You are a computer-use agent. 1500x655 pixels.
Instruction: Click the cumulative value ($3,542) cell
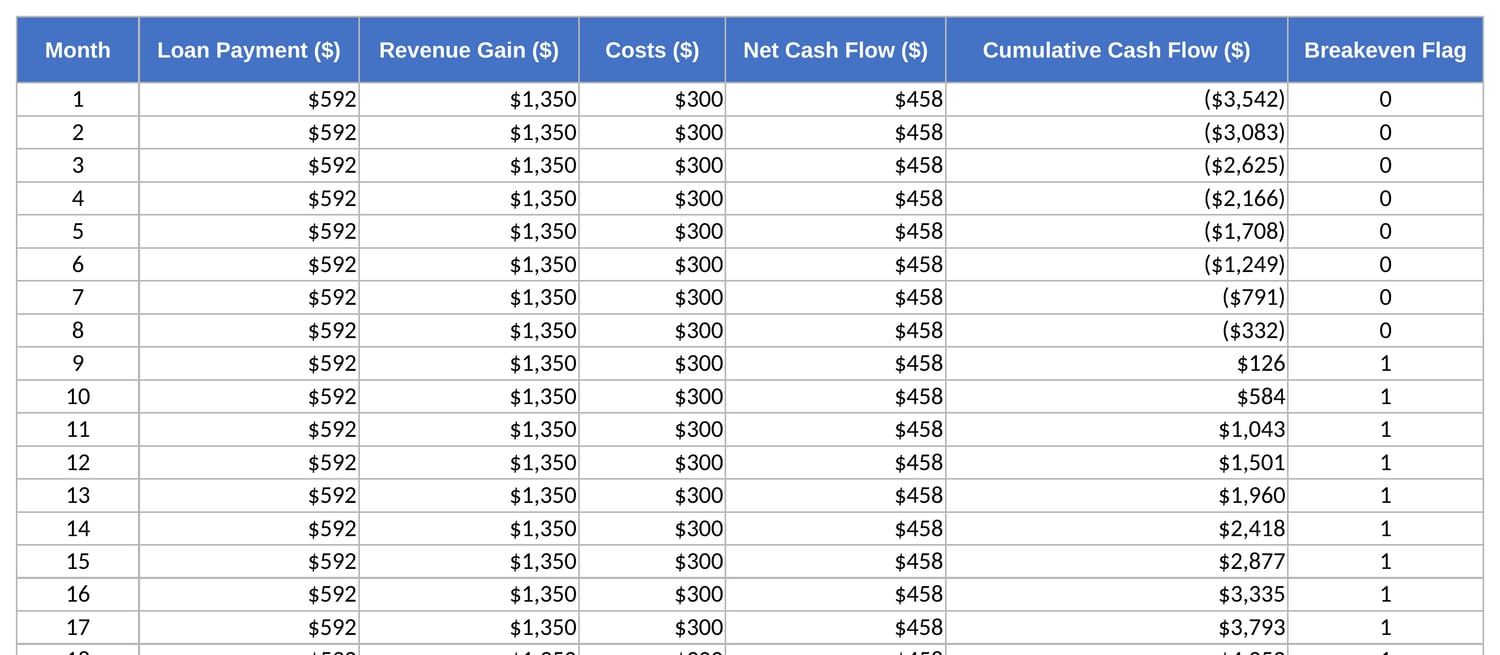point(1117,99)
